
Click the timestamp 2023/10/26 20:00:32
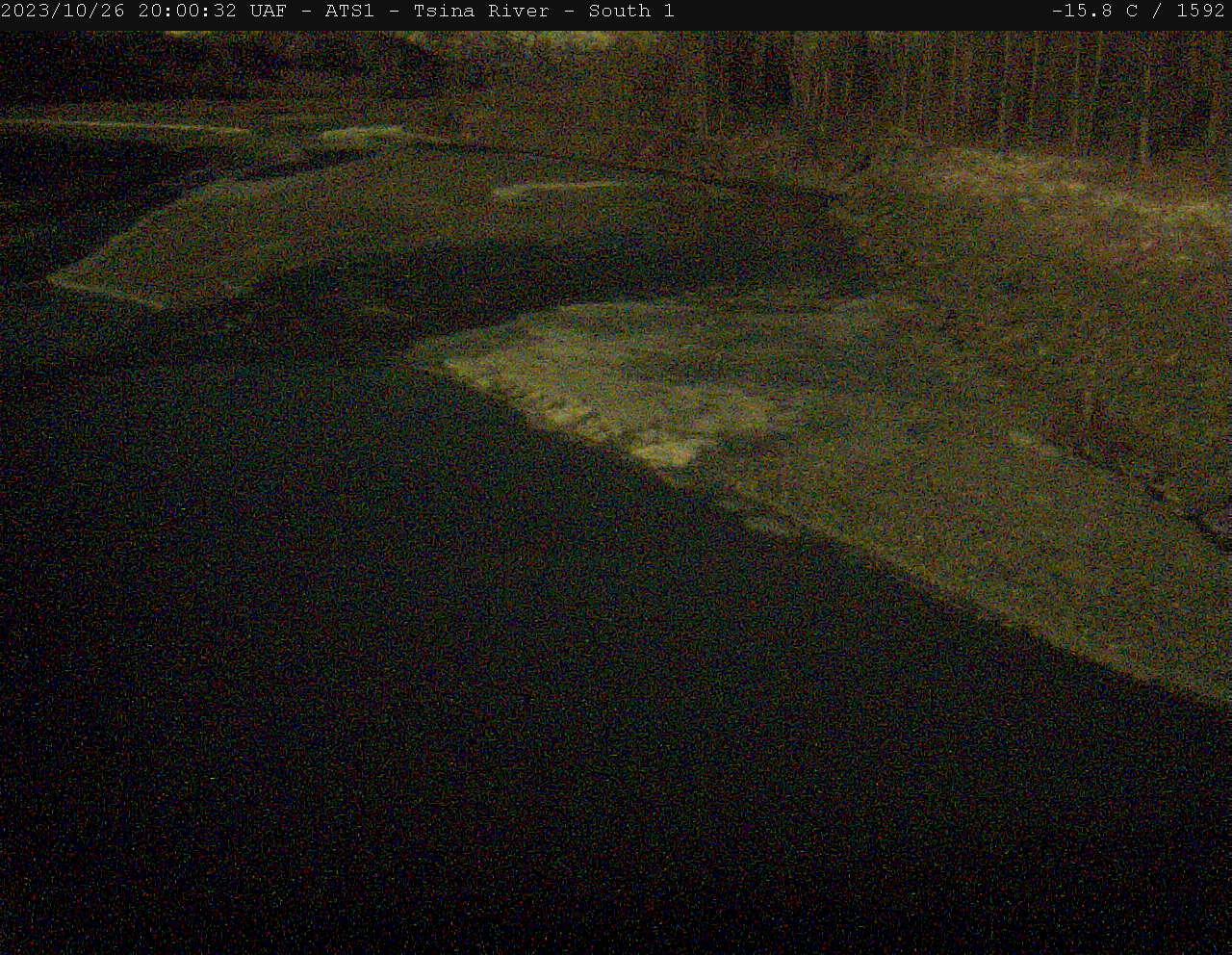point(119,12)
